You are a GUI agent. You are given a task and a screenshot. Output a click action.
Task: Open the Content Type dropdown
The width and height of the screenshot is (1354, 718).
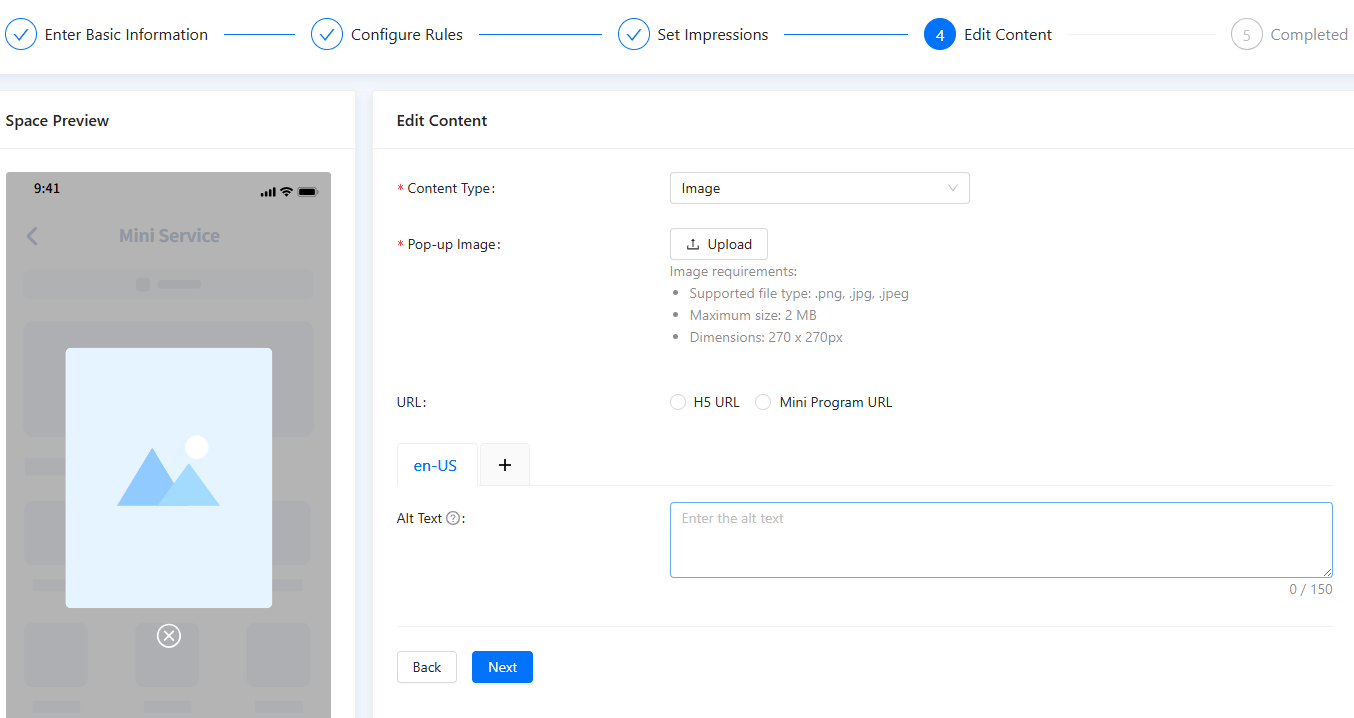pyautogui.click(x=820, y=188)
